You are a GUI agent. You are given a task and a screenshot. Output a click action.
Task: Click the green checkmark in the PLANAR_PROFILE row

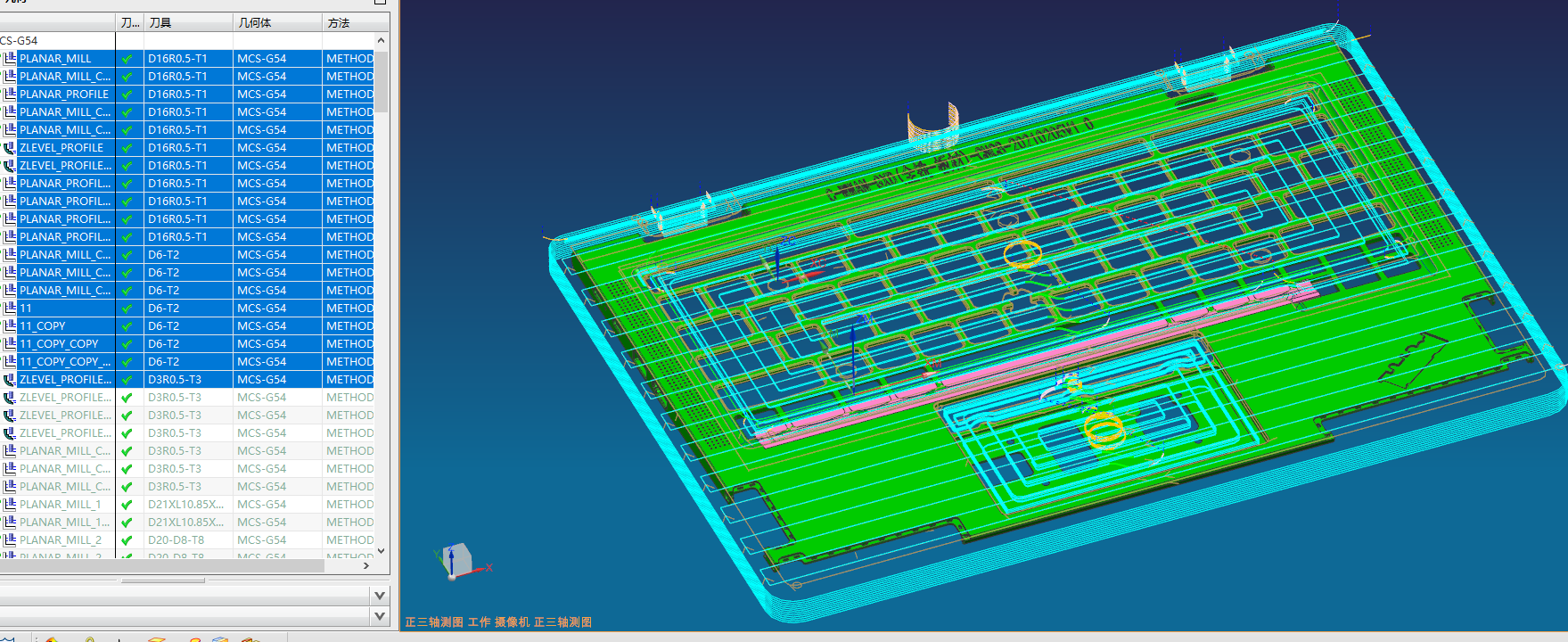127,95
